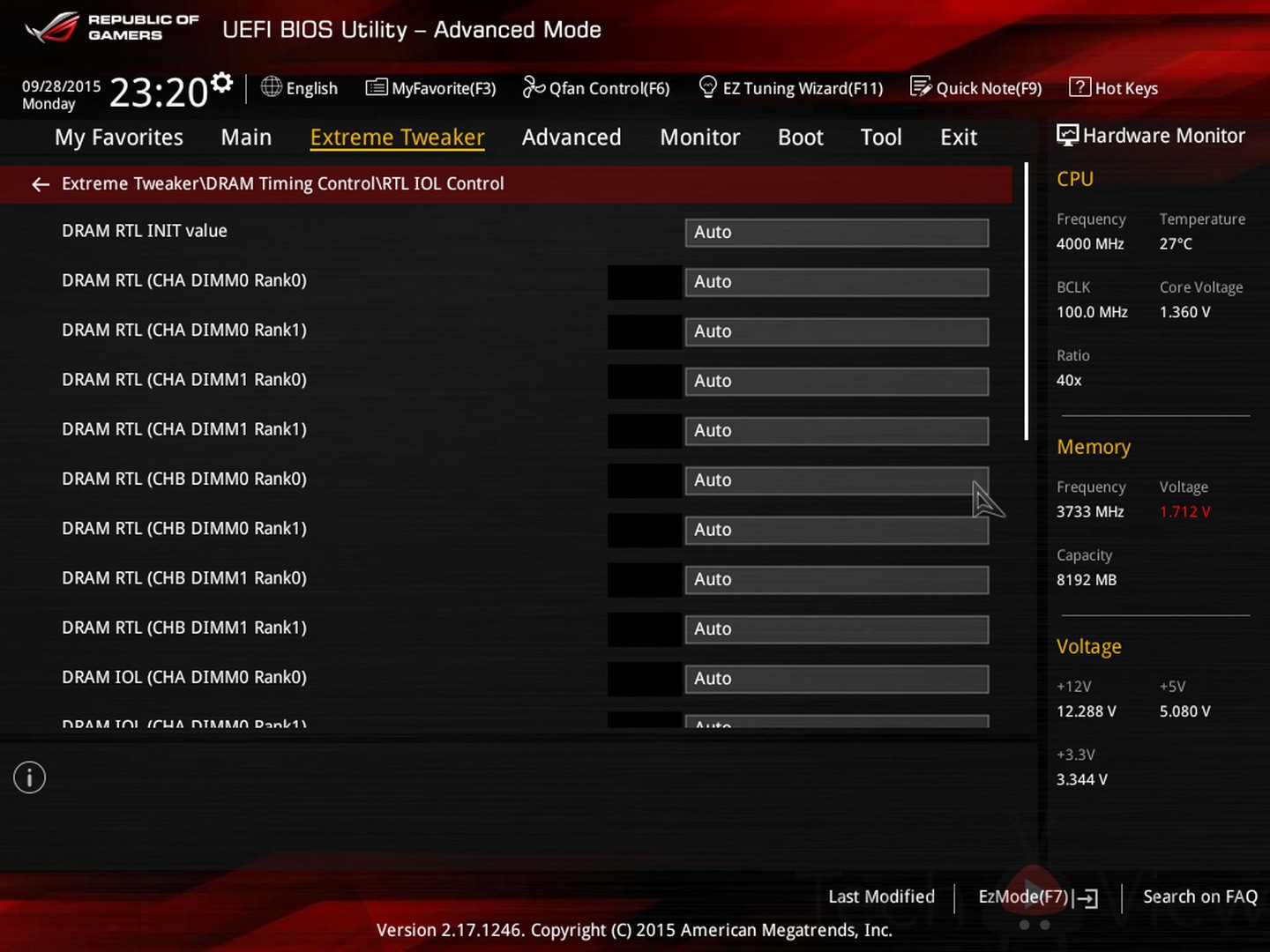The image size is (1270, 952).
Task: Open Search on FAQ link
Action: point(1199,896)
